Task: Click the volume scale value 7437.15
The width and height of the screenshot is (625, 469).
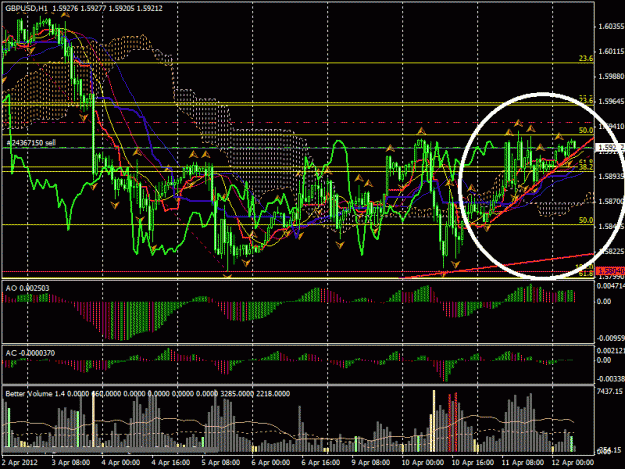Action: 609,392
